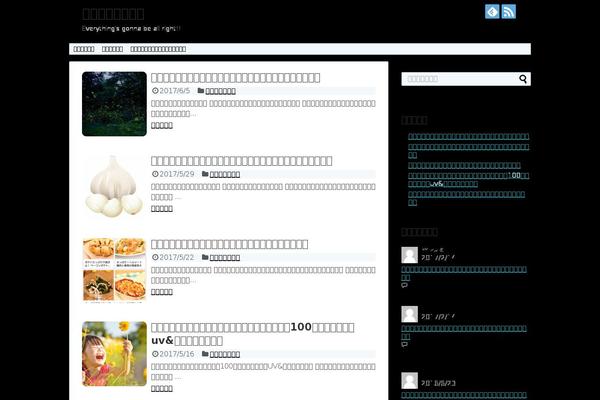Click the folder icon on the 2017/6/5 post
600x400 pixels.
(201, 91)
